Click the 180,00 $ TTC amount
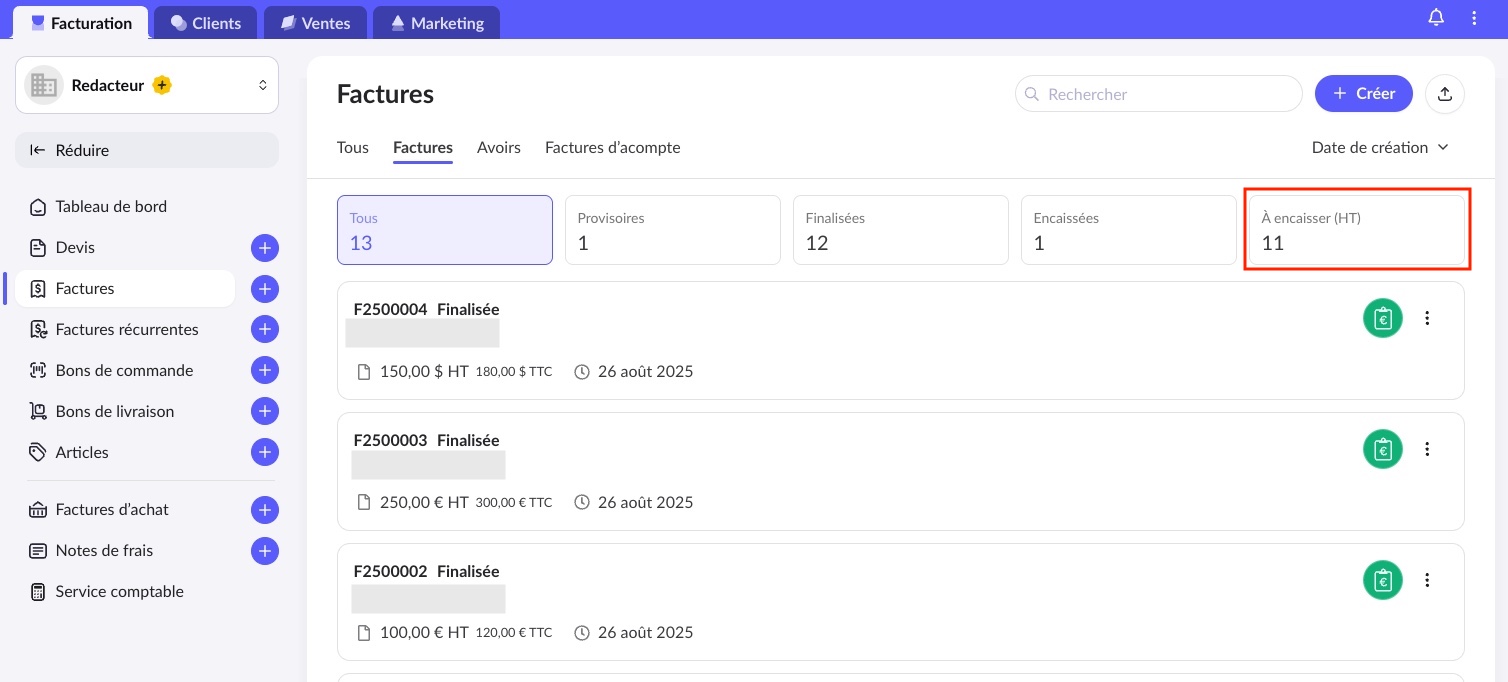 [513, 372]
